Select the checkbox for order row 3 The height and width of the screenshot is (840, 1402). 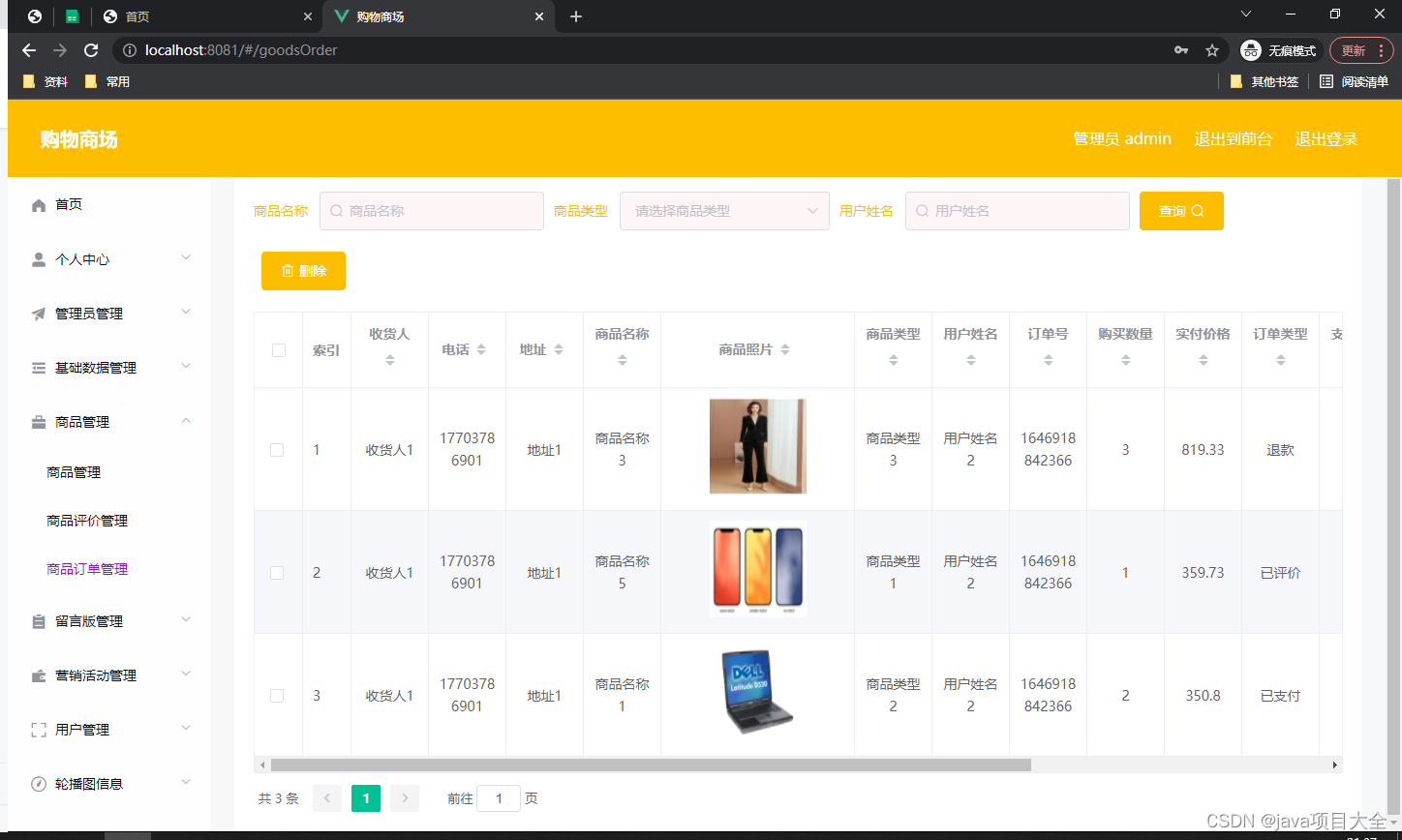point(277,696)
